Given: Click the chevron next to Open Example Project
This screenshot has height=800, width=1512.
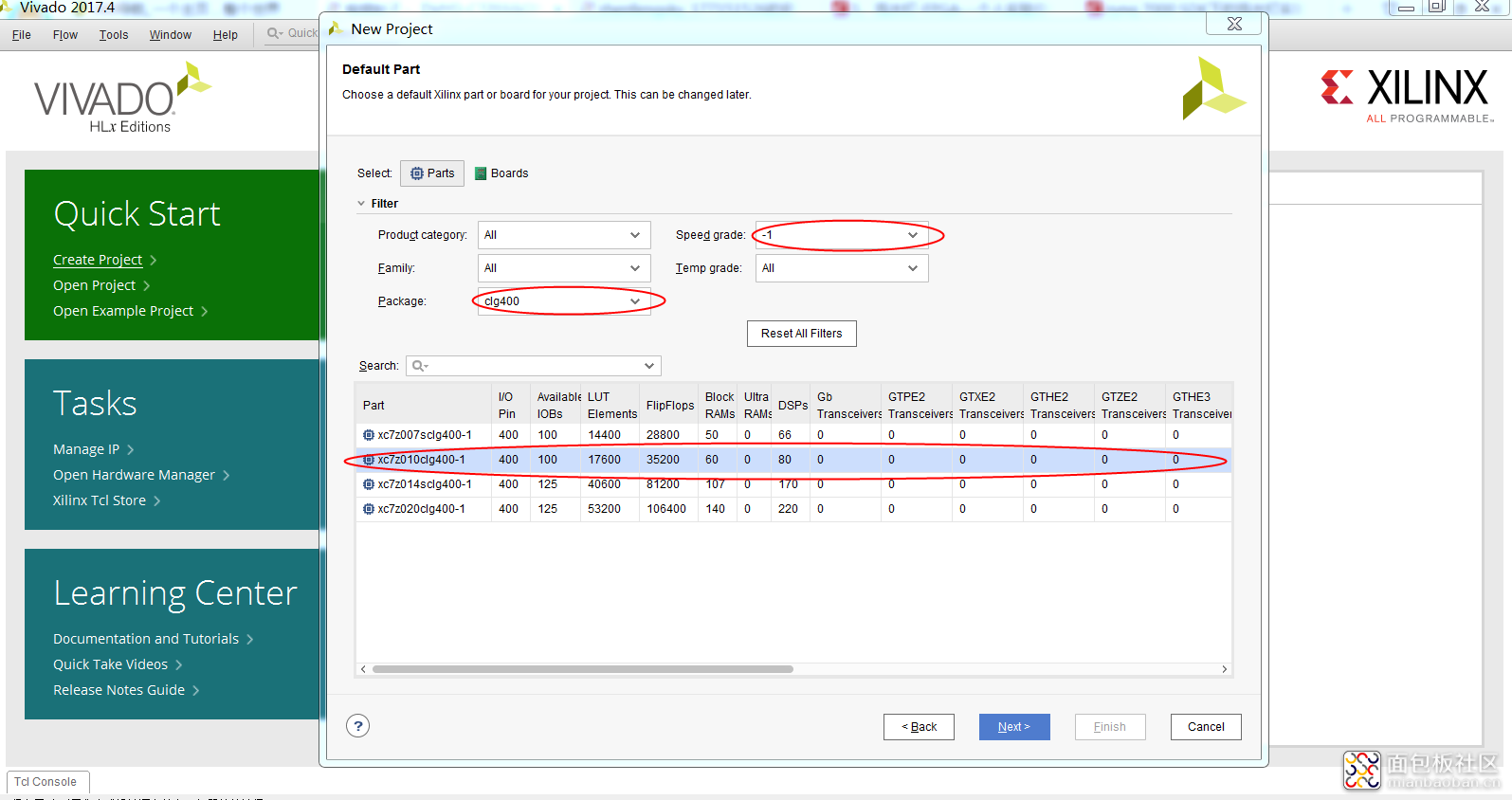Looking at the screenshot, I should [205, 312].
